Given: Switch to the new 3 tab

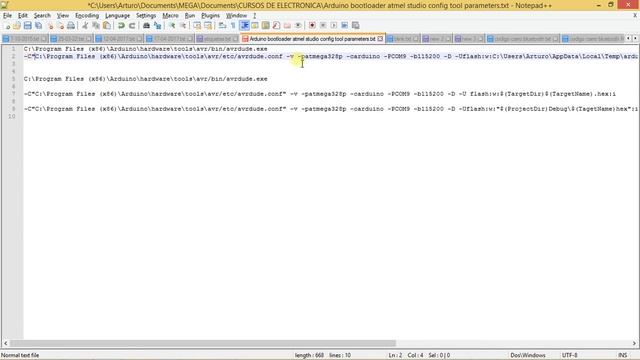Looking at the screenshot, I should [x=469, y=39].
